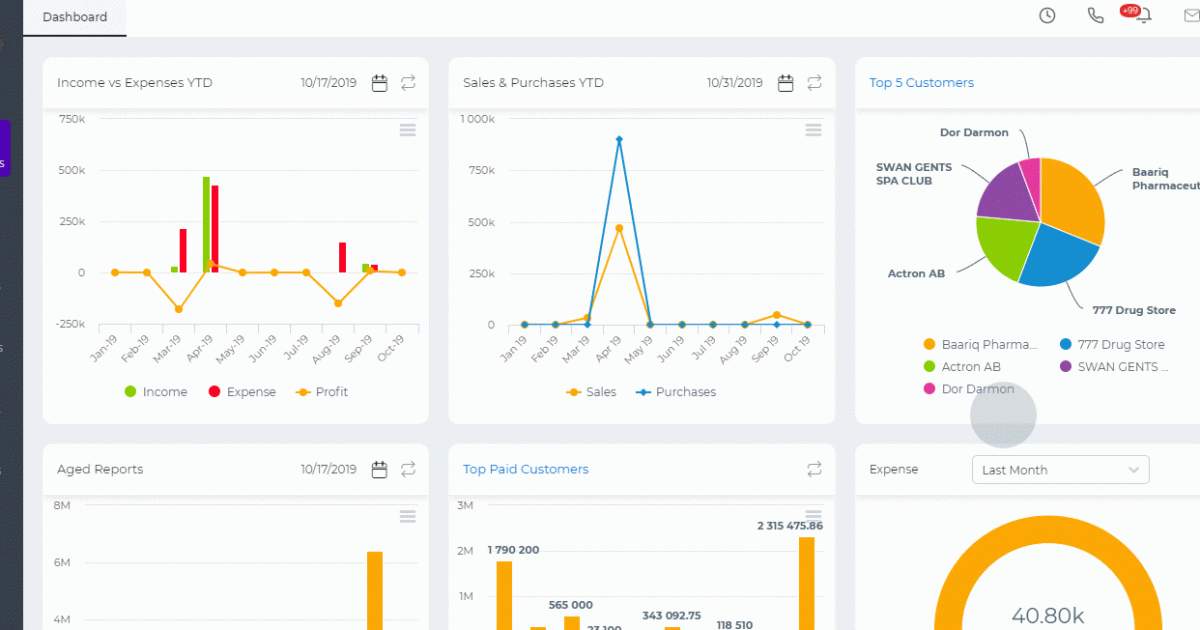Viewport: 1200px width, 630px height.
Task: Click the 10/17/2019 date of Aged Reports
Action: click(328, 469)
